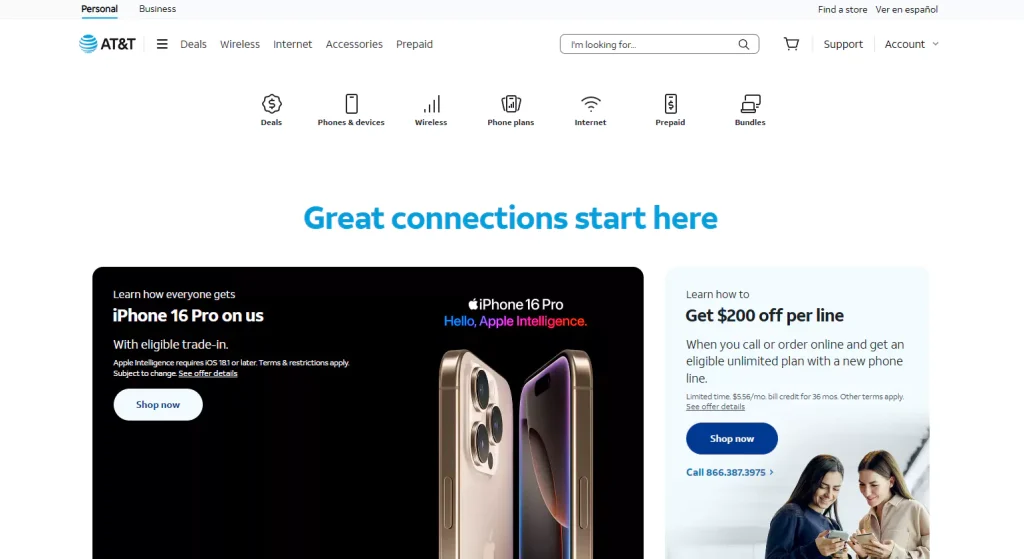Click the AT&T globe logo
This screenshot has width=1024, height=559.
(x=88, y=44)
